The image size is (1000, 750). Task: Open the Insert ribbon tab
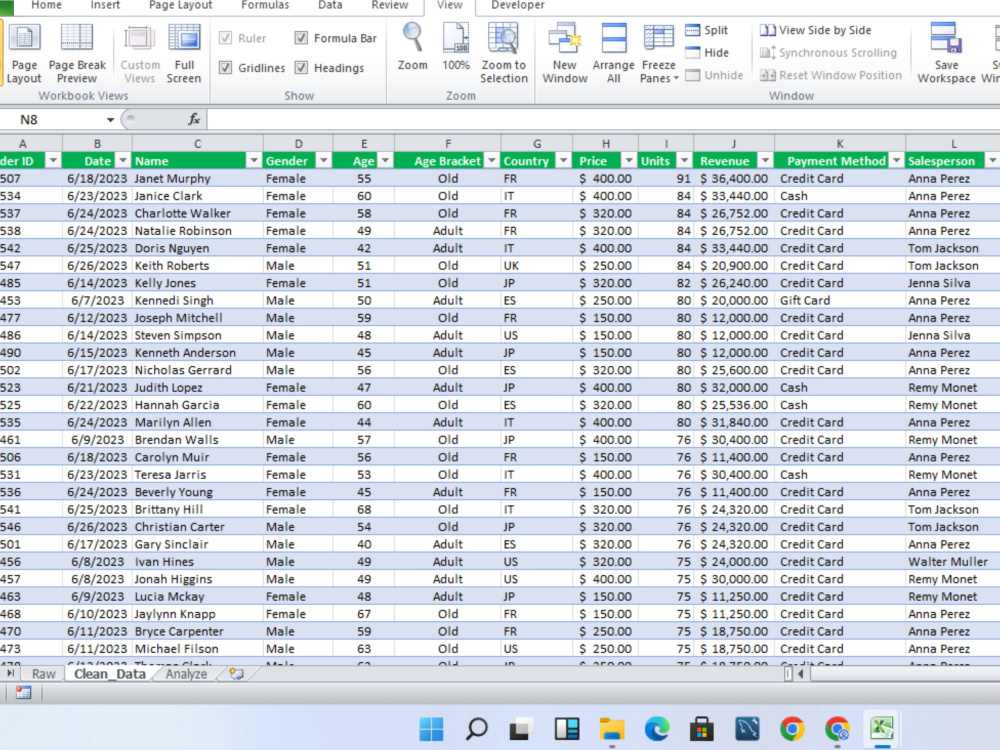coord(105,5)
